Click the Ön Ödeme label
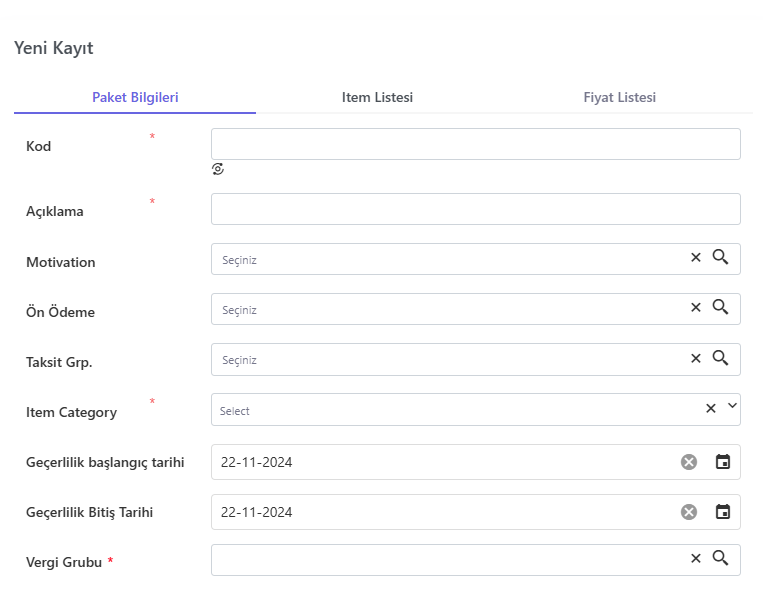 point(60,312)
